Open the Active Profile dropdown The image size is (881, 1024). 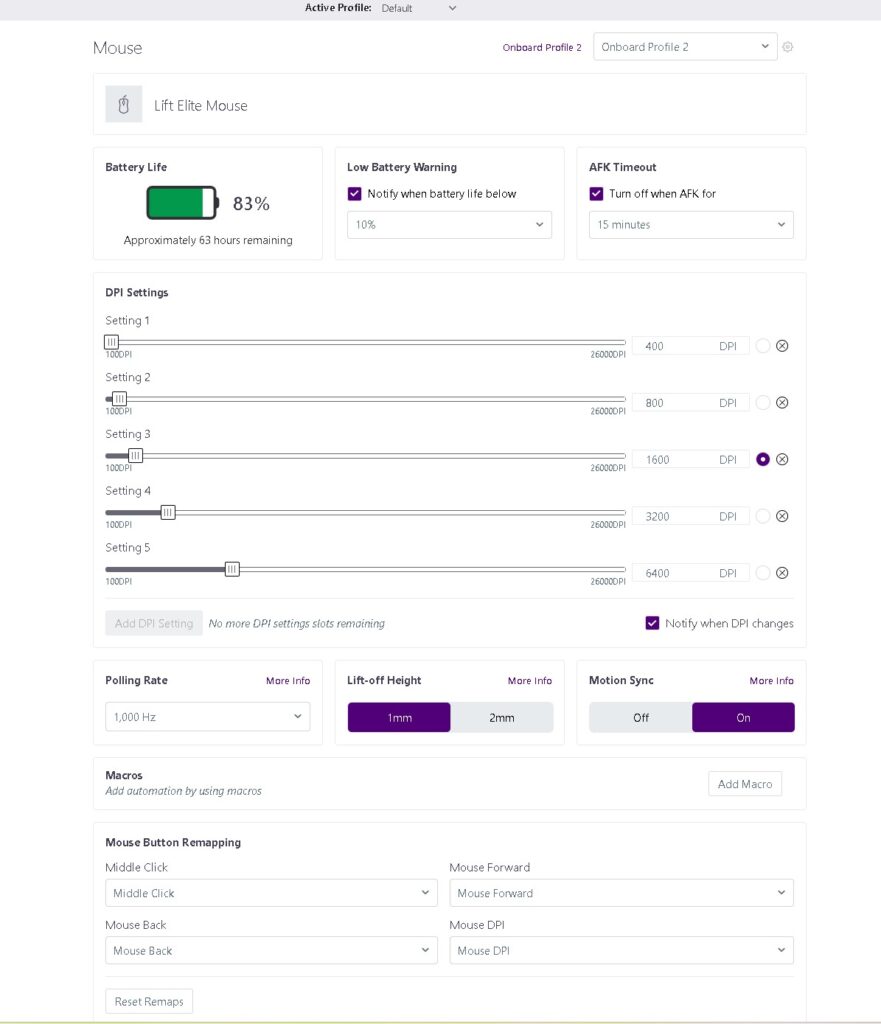click(419, 8)
